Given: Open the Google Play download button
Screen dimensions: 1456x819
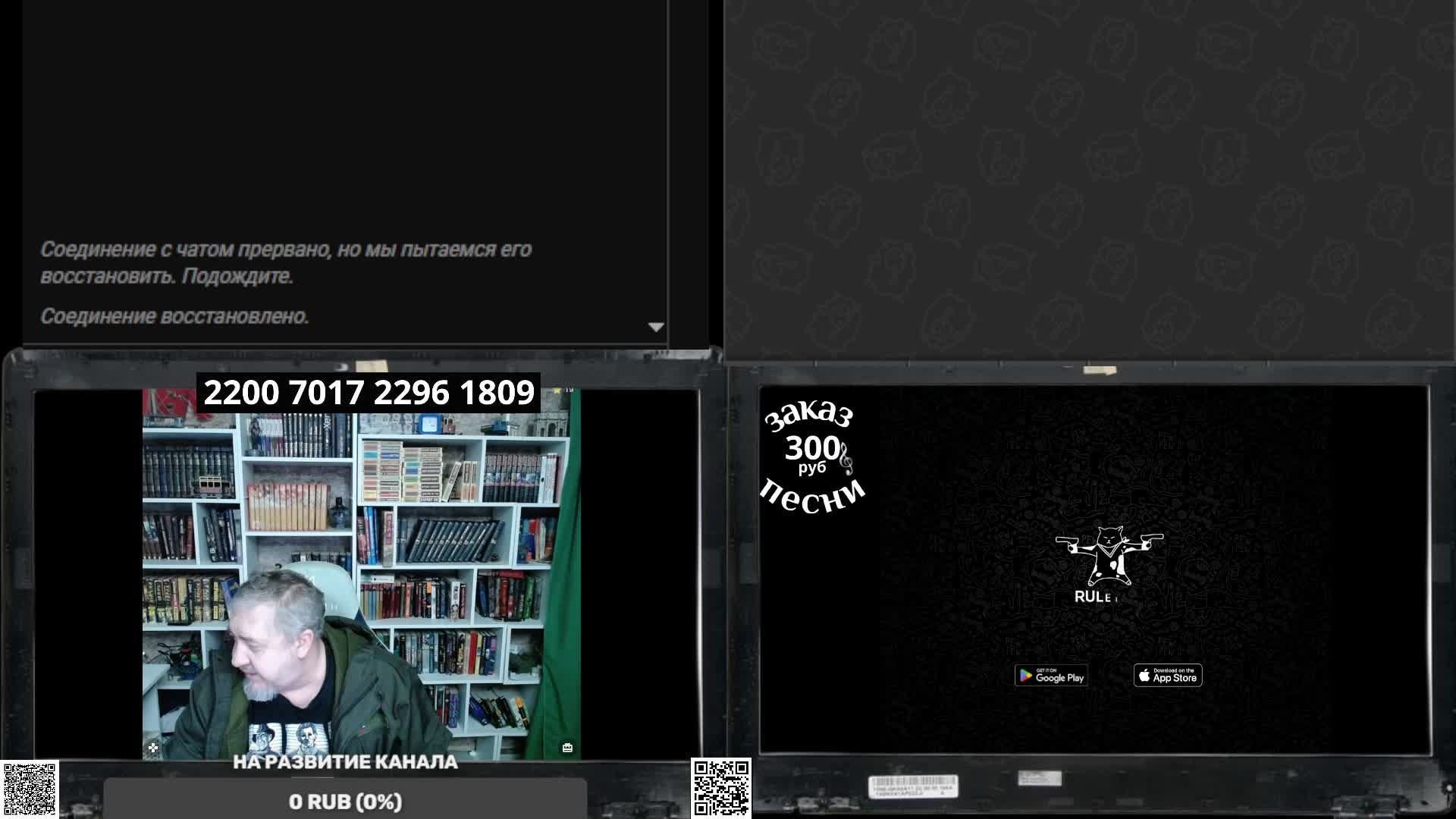Looking at the screenshot, I should pyautogui.click(x=1051, y=676).
